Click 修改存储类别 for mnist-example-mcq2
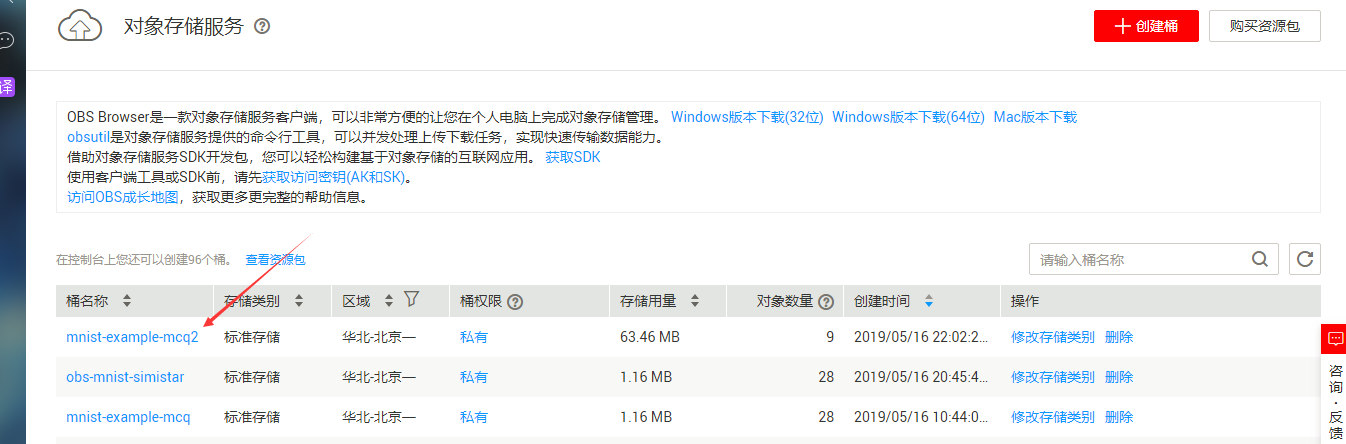The height and width of the screenshot is (444, 1346). click(x=1053, y=337)
